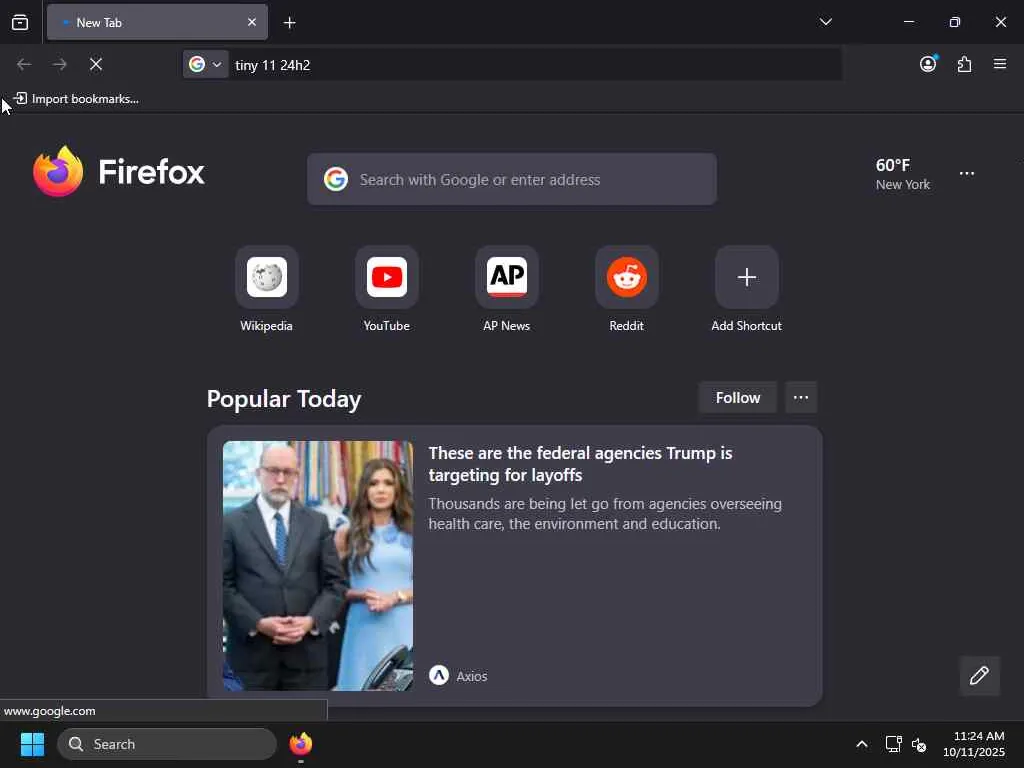Image resolution: width=1024 pixels, height=768 pixels.
Task: Open the Reddit shortcut
Action: coord(626,290)
